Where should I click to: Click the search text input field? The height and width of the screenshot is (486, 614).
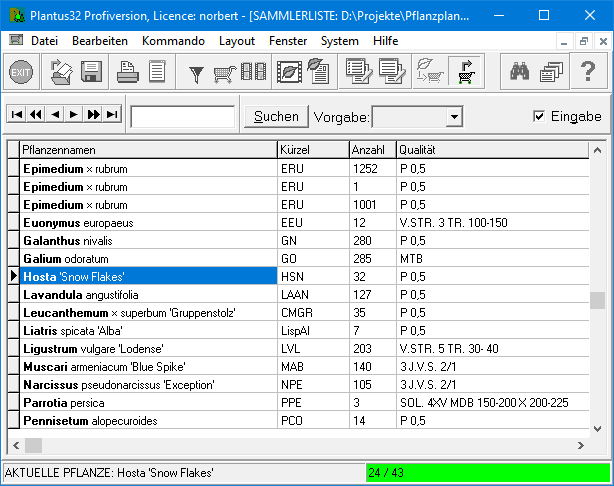183,117
